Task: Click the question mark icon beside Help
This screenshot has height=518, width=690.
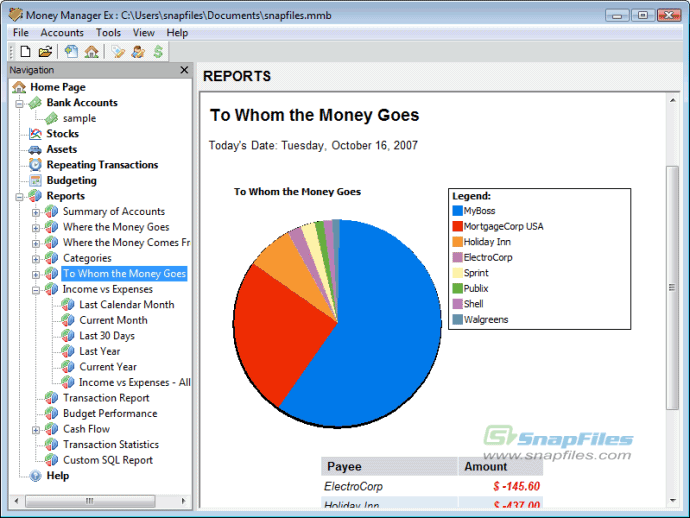Action: pyautogui.click(x=35, y=476)
